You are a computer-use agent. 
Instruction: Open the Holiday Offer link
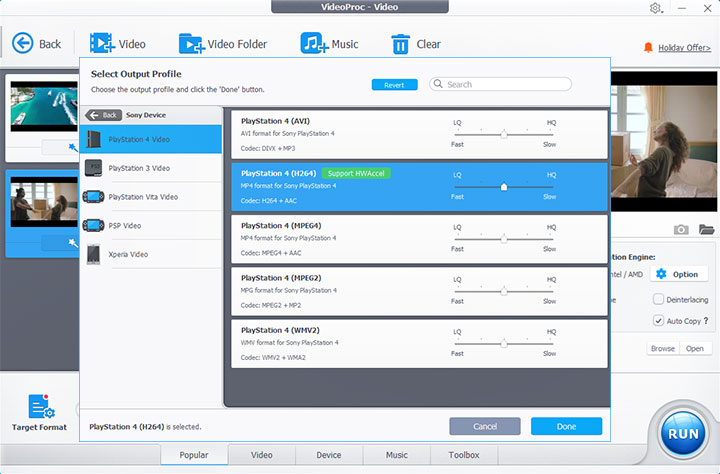pyautogui.click(x=684, y=48)
